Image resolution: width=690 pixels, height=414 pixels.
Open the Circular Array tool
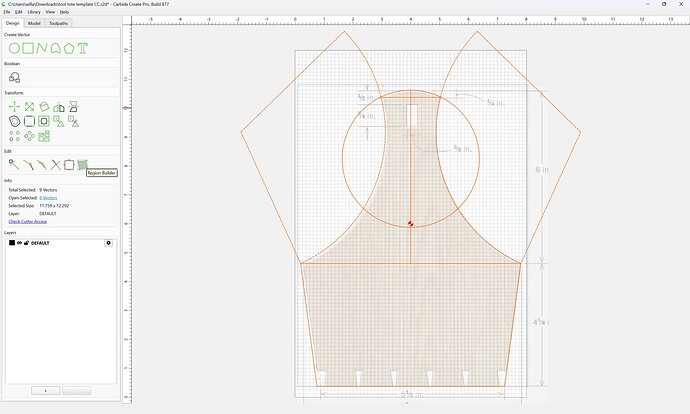29,136
